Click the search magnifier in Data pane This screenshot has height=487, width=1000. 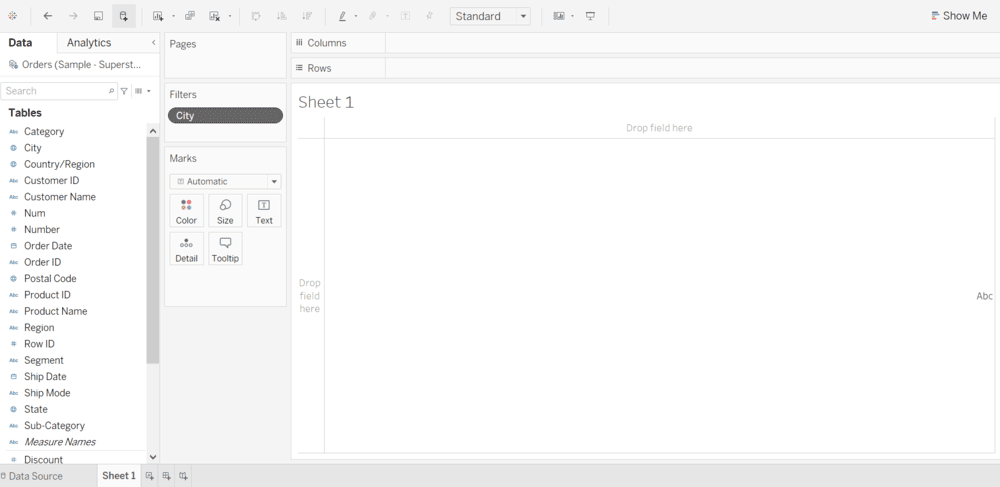coord(112,91)
